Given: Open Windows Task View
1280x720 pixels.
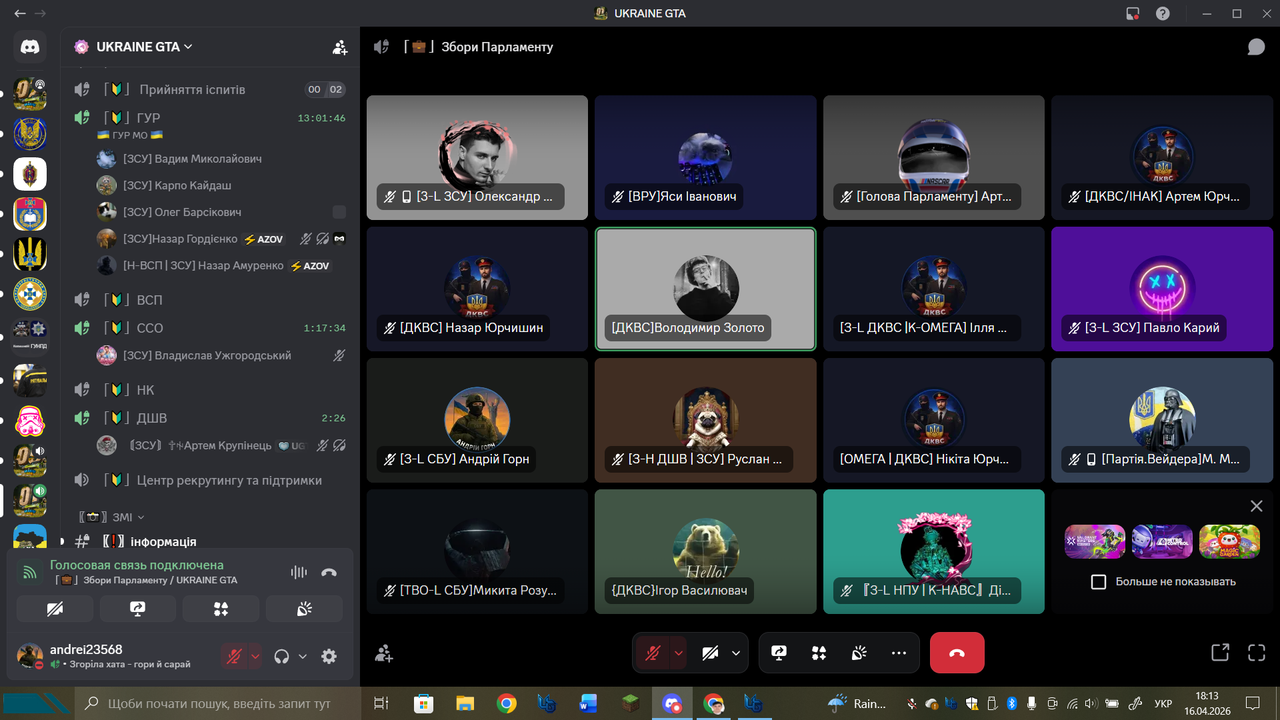Looking at the screenshot, I should [x=381, y=703].
